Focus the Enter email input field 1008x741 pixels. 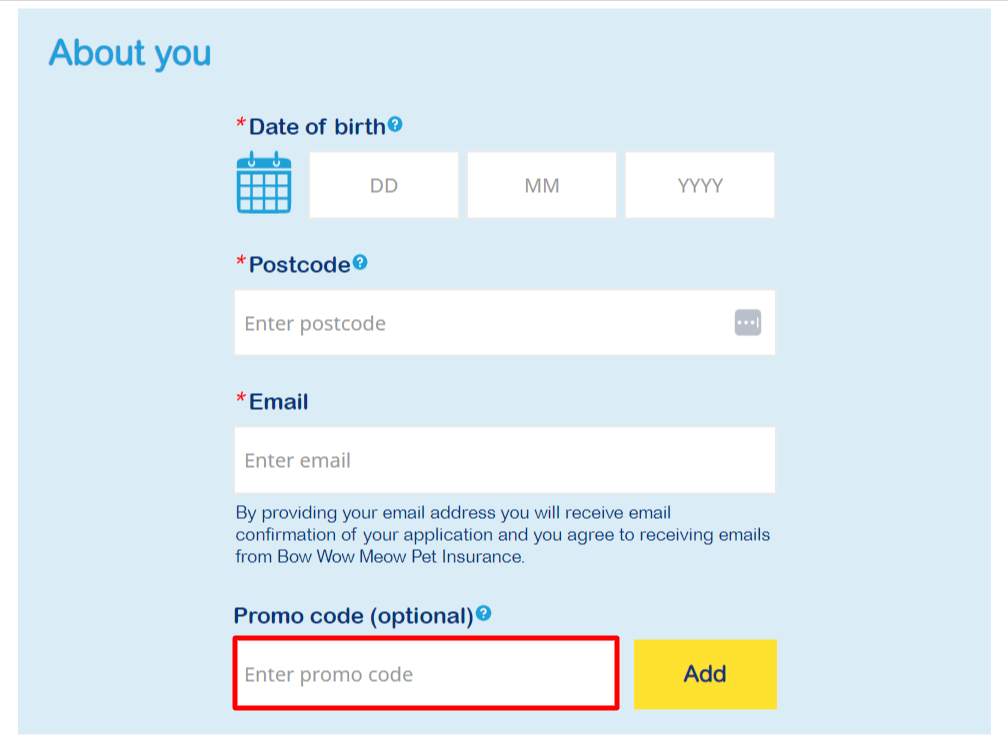pos(505,460)
